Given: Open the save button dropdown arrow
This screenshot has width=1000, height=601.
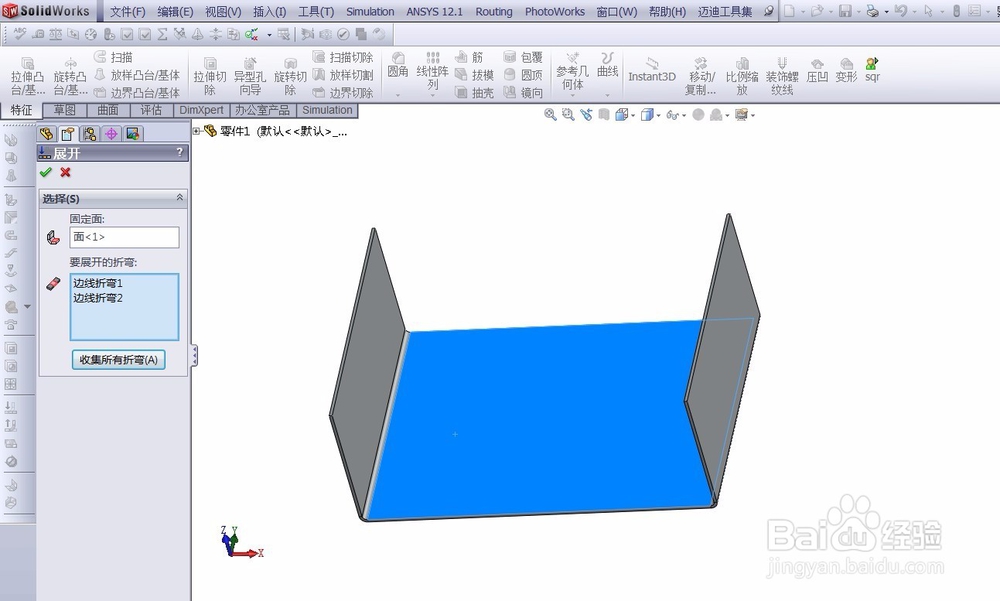Looking at the screenshot, I should (x=859, y=11).
